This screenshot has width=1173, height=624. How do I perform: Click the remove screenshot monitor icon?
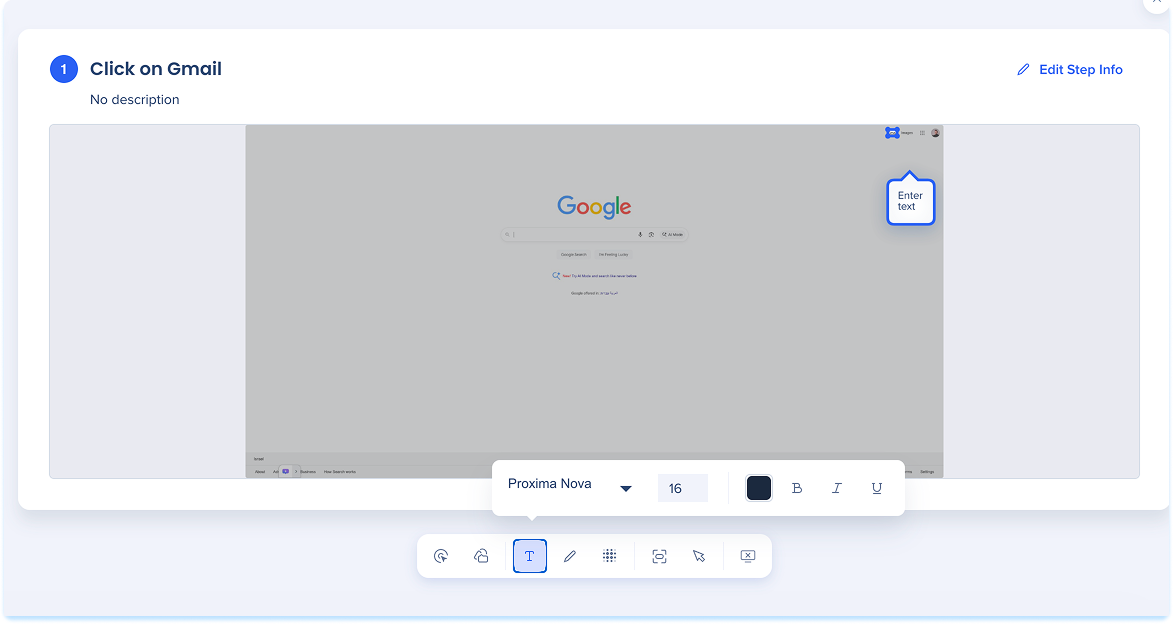tap(747, 556)
